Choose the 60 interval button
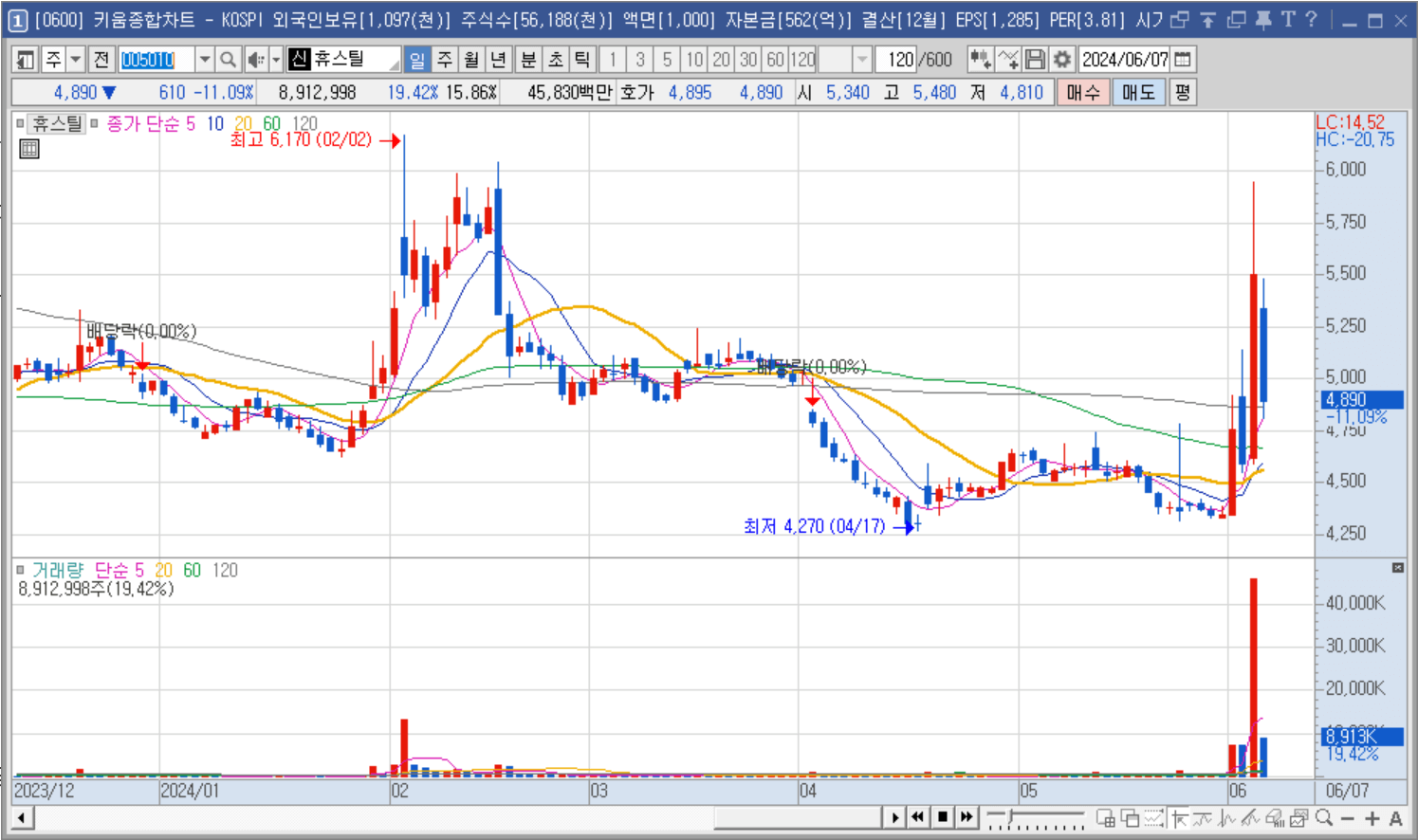 (776, 60)
